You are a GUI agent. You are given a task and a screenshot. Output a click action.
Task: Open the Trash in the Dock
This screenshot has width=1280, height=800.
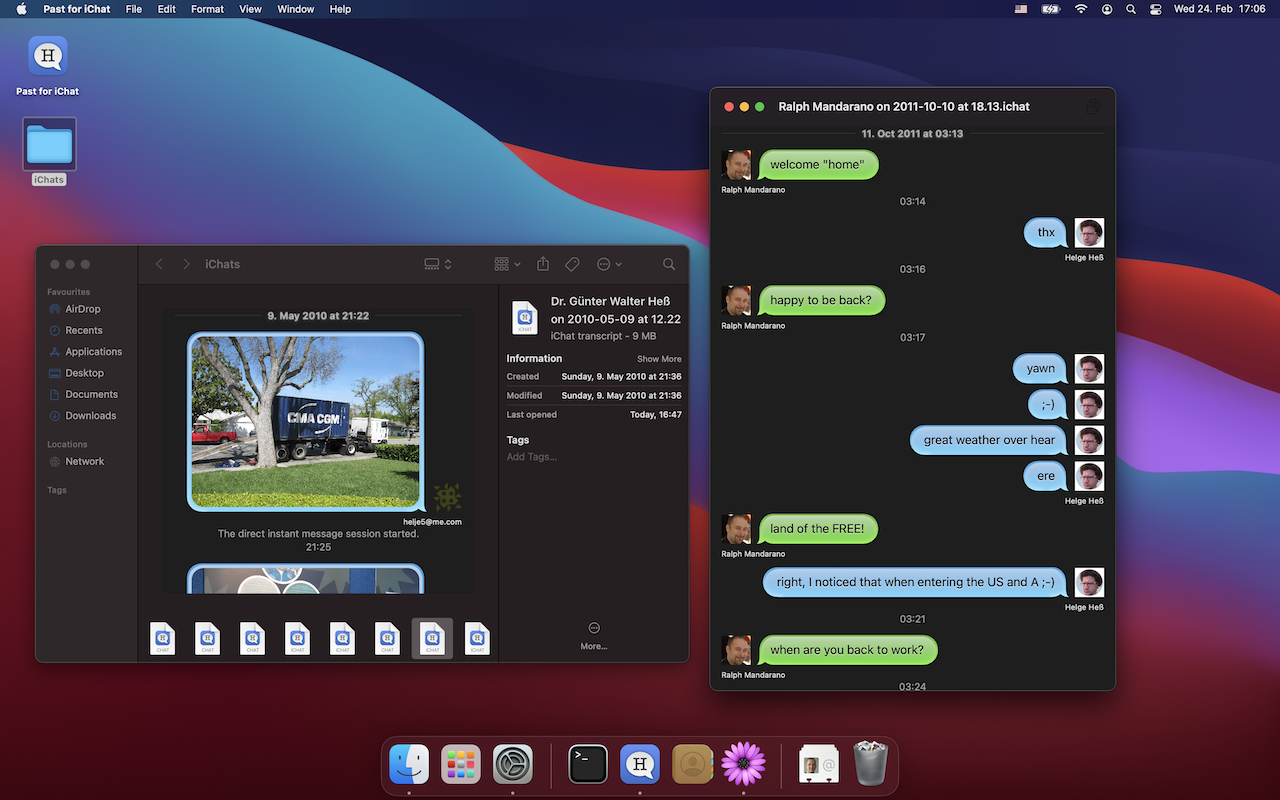click(870, 765)
